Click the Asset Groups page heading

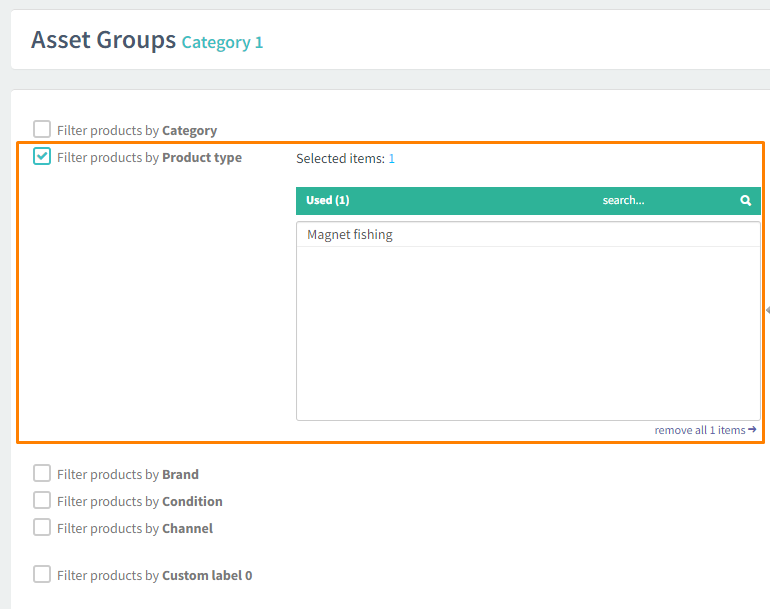coord(103,40)
